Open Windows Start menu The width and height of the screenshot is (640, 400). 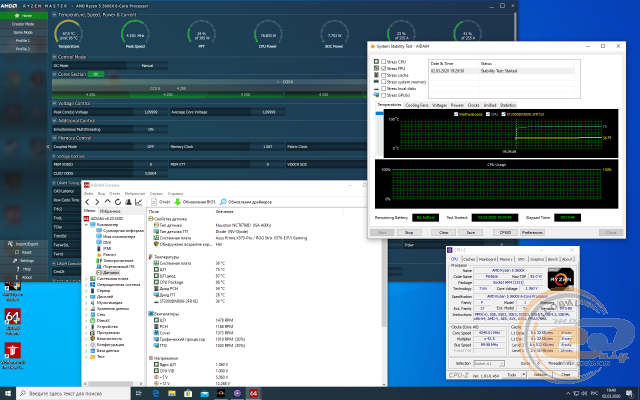point(8,393)
